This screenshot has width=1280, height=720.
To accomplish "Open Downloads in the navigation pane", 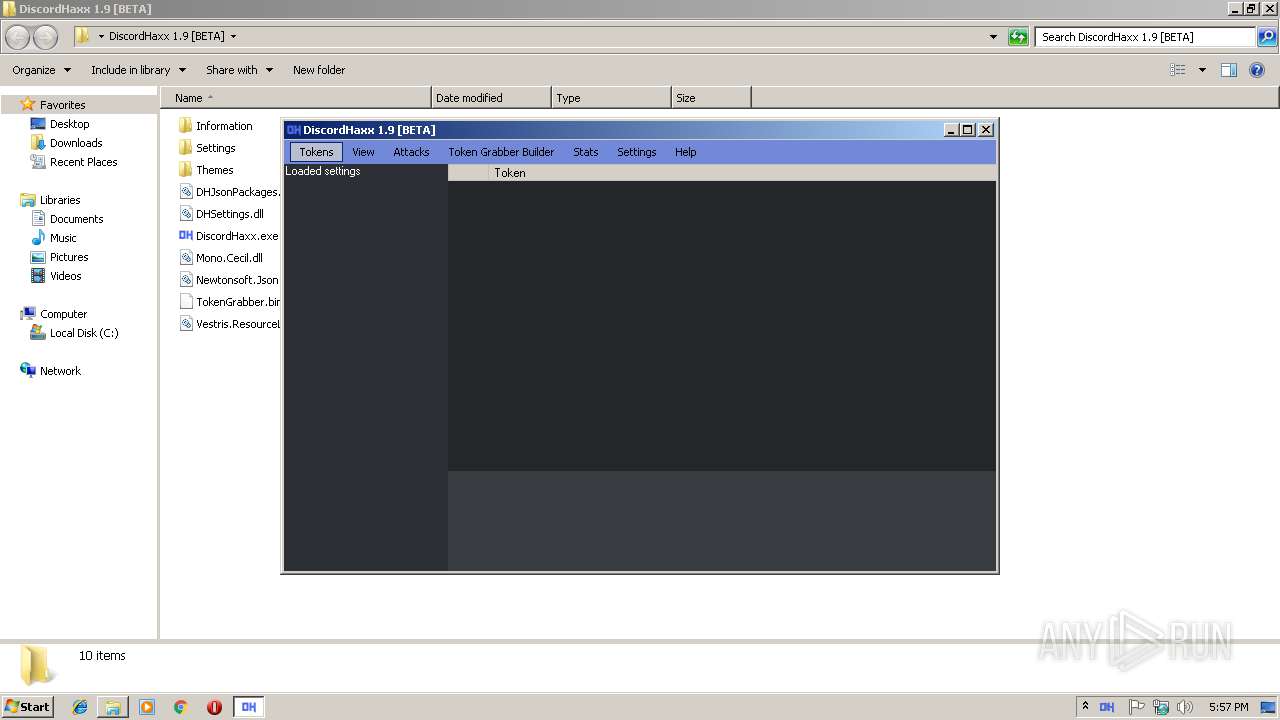I will pos(76,143).
